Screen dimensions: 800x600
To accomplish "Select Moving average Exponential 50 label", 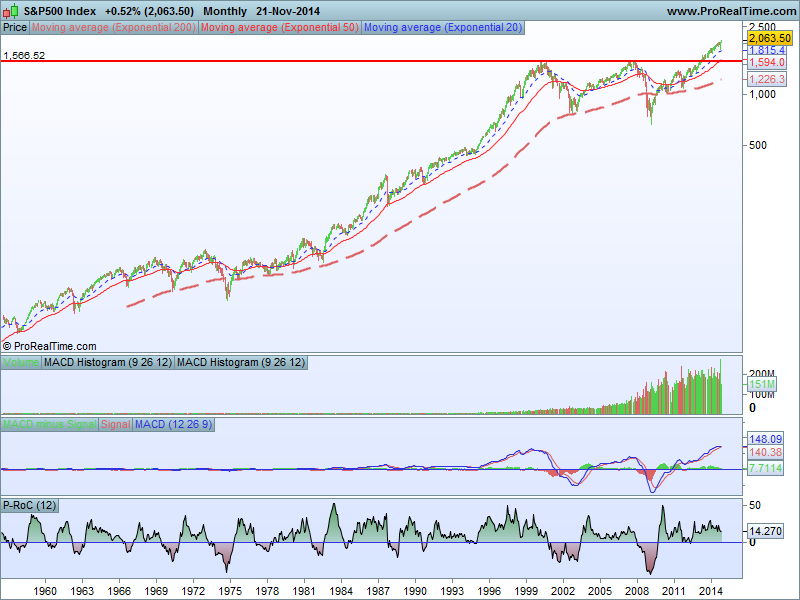I will (x=280, y=28).
